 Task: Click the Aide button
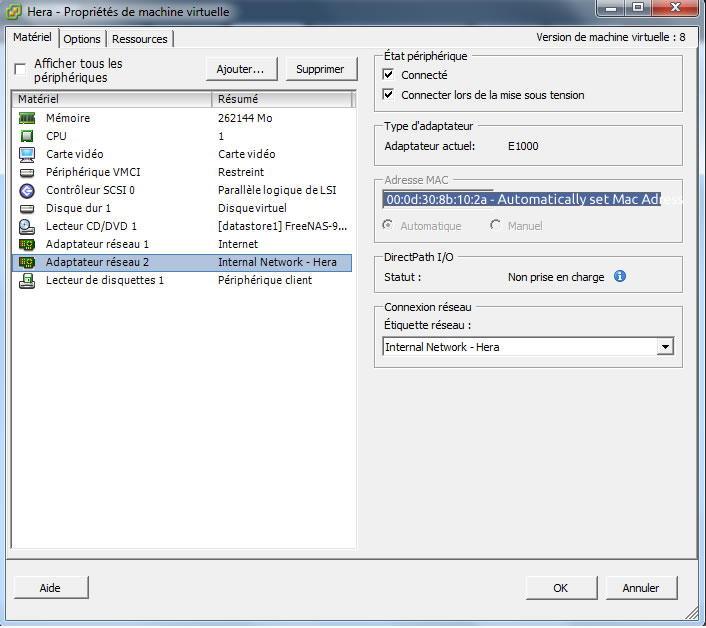pos(50,588)
